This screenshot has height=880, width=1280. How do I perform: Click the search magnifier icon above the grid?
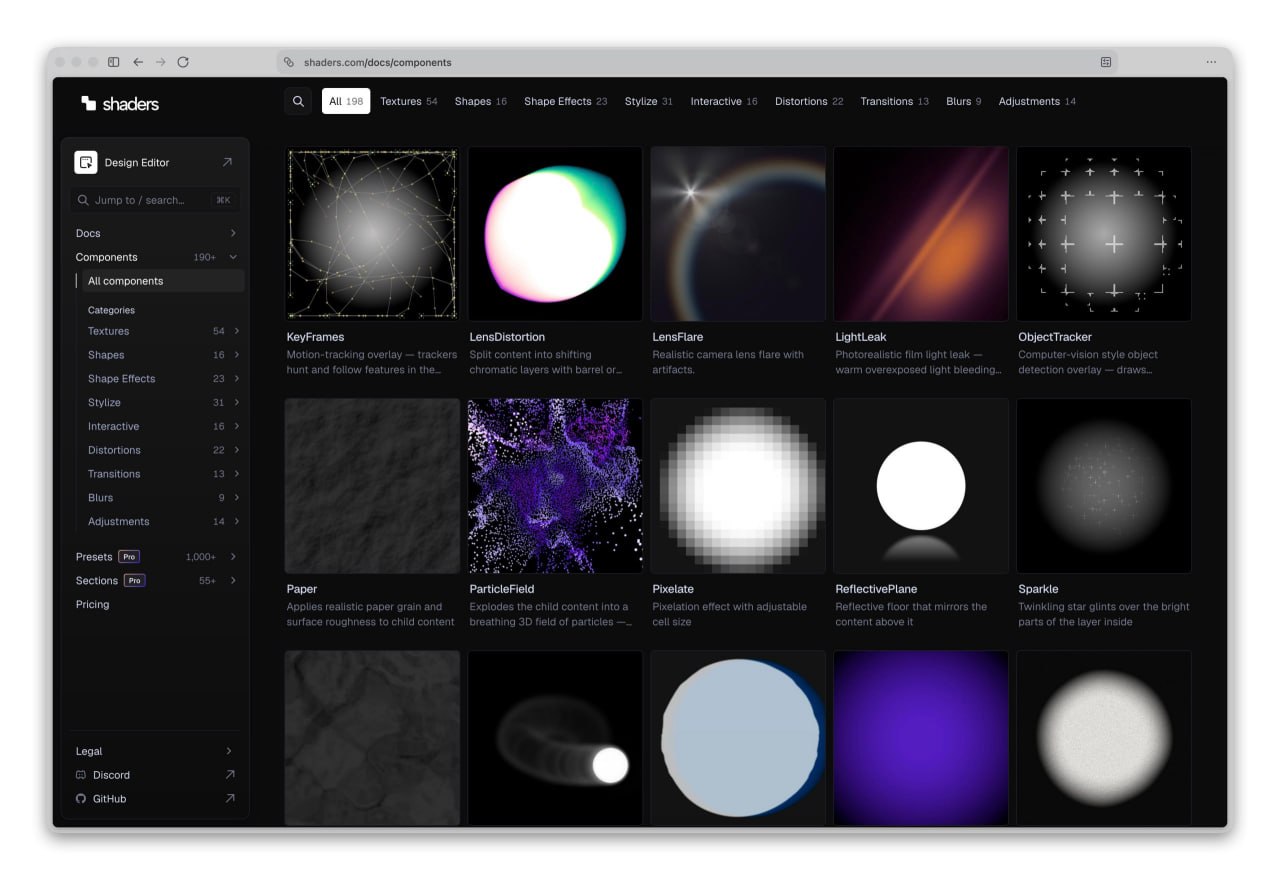pos(298,101)
